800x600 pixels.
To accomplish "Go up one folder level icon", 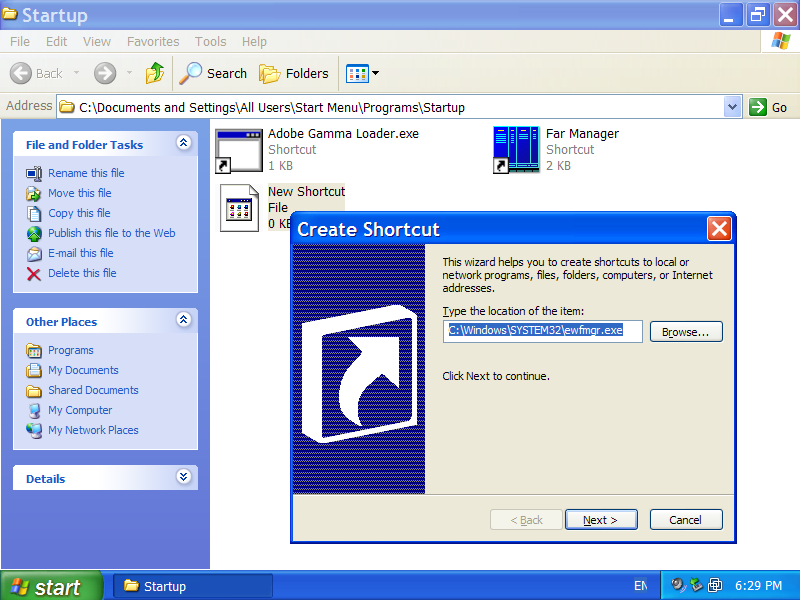I will pyautogui.click(x=155, y=73).
